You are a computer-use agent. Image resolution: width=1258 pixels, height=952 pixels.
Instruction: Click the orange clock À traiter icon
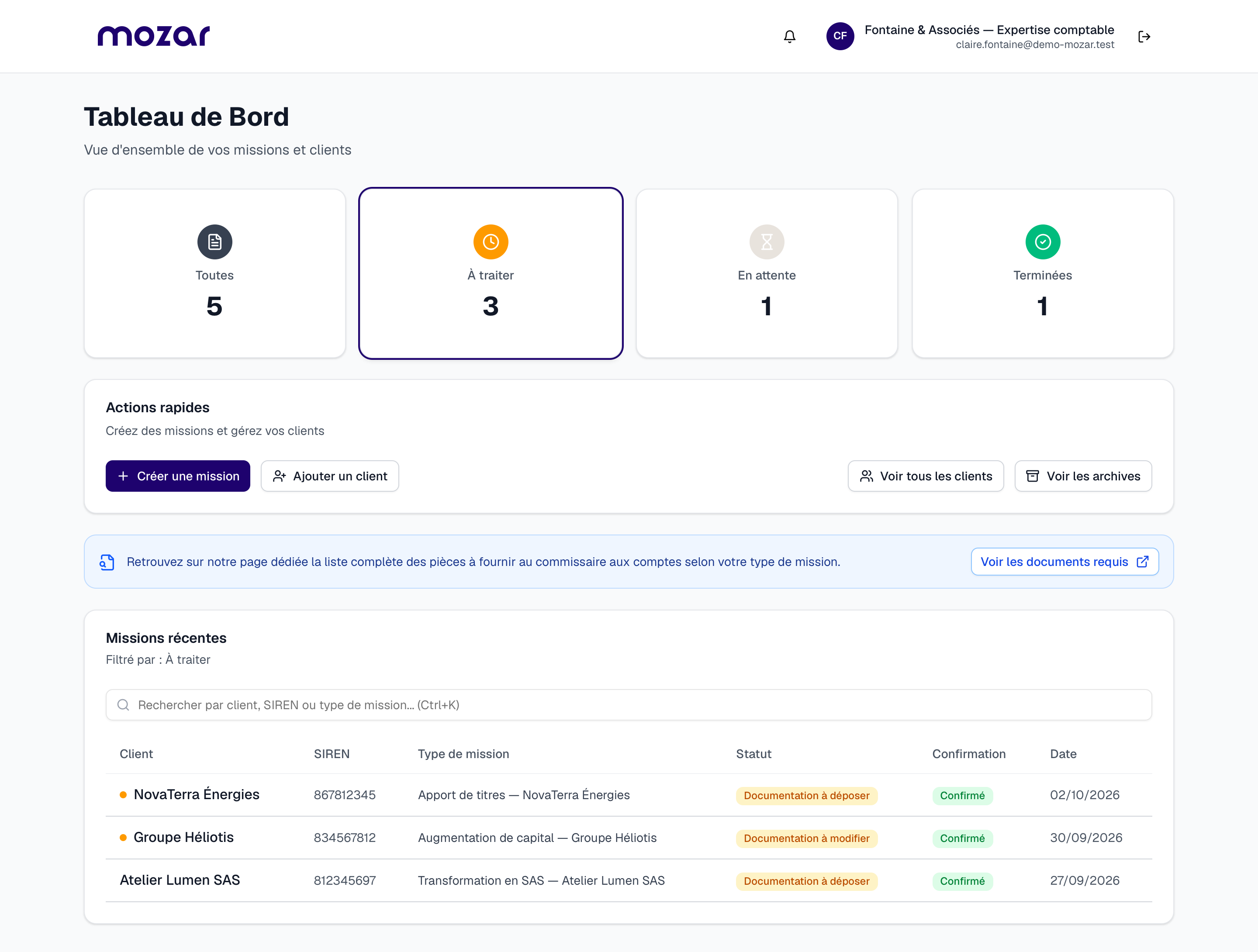491,241
